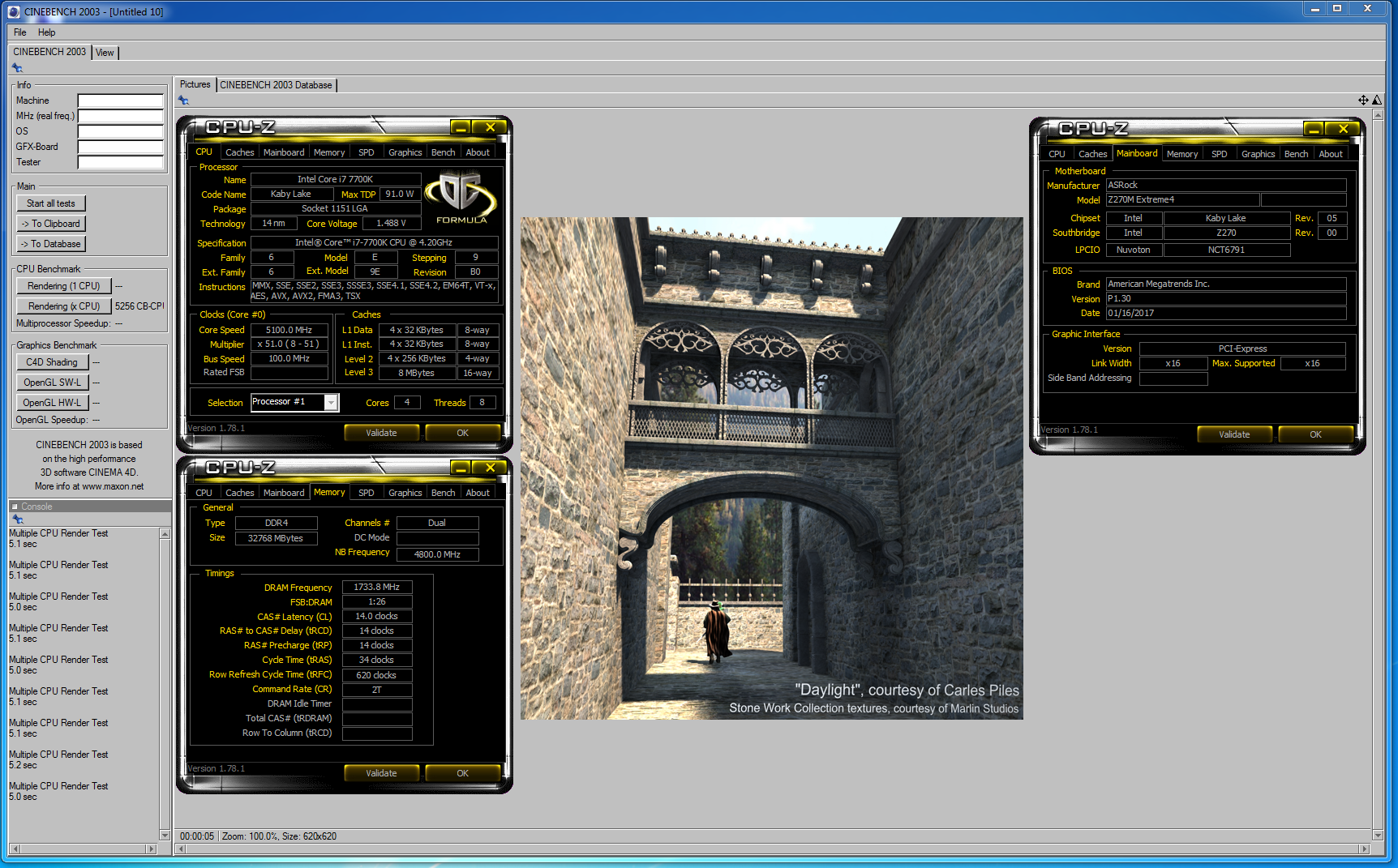Click the pin icon under the Pictures tab
Image resolution: width=1398 pixels, height=868 pixels.
(x=183, y=100)
